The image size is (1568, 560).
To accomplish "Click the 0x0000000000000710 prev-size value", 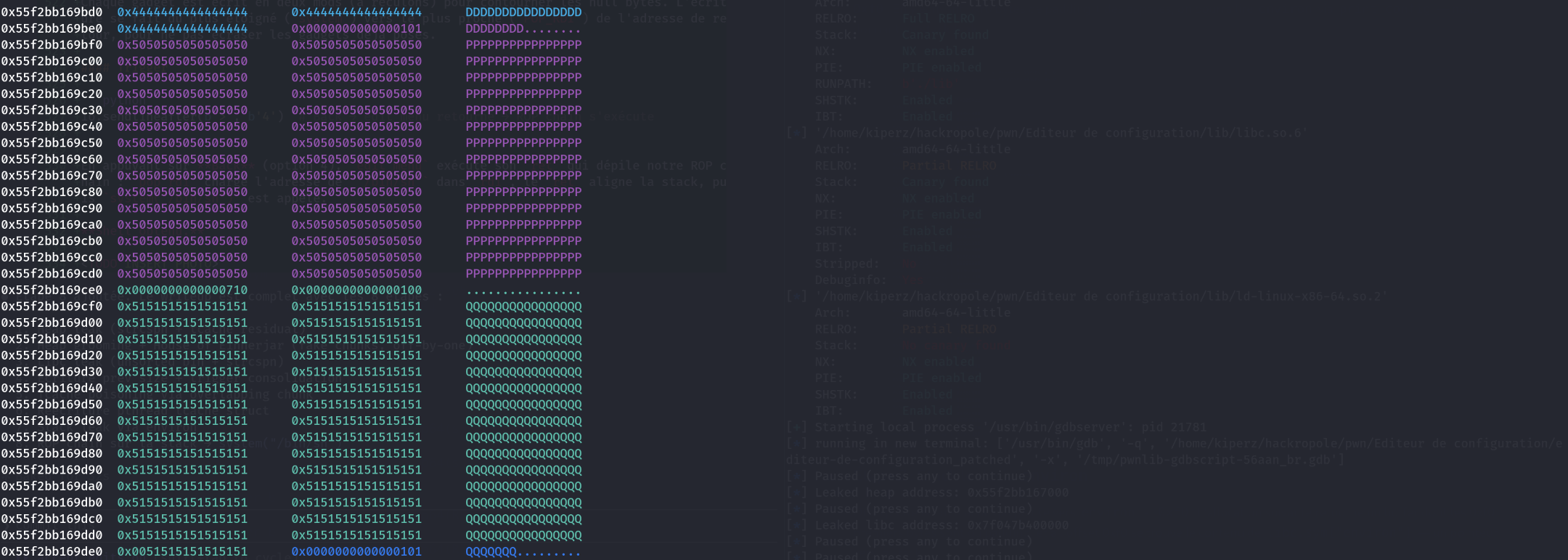I will tap(182, 291).
